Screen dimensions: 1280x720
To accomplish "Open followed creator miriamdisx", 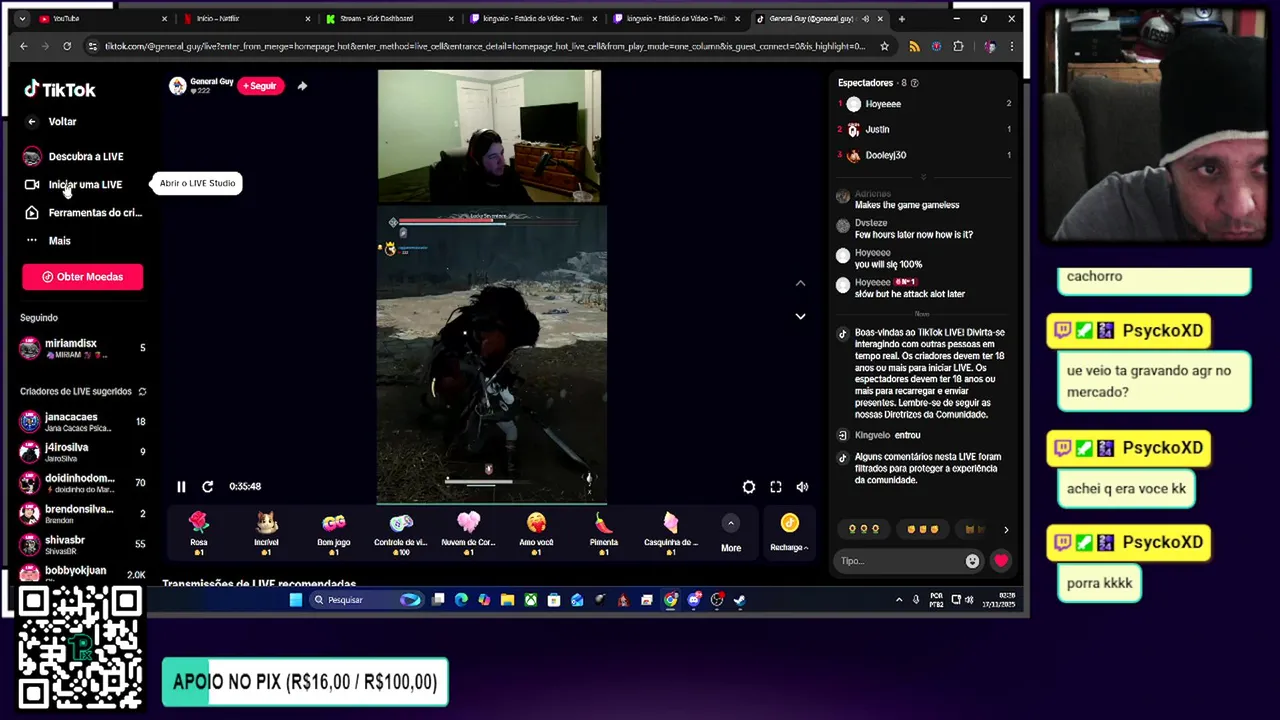I will click(x=83, y=348).
